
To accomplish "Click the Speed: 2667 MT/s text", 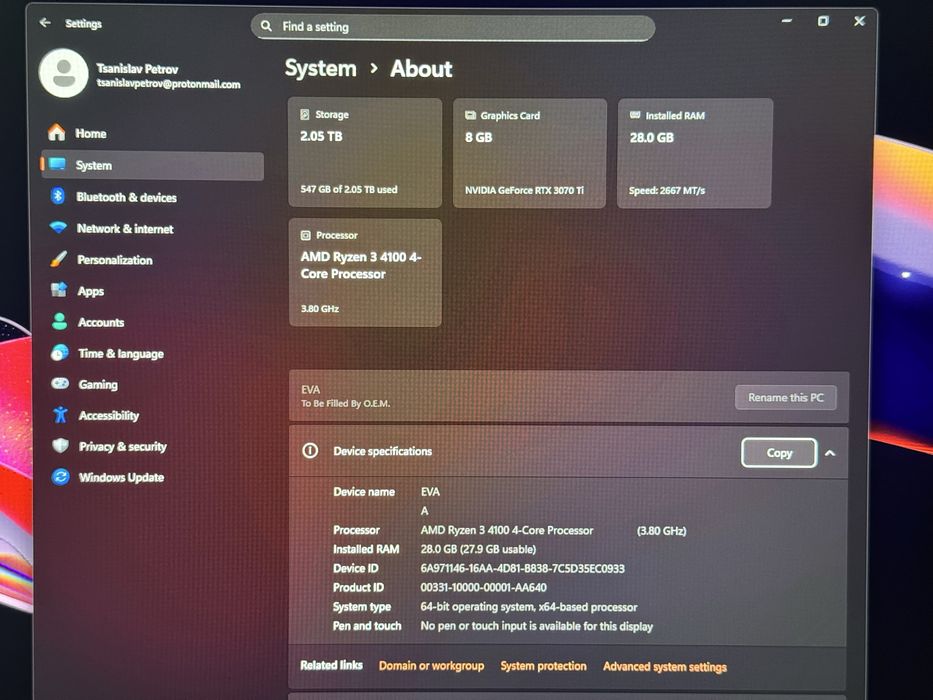I will [x=667, y=190].
